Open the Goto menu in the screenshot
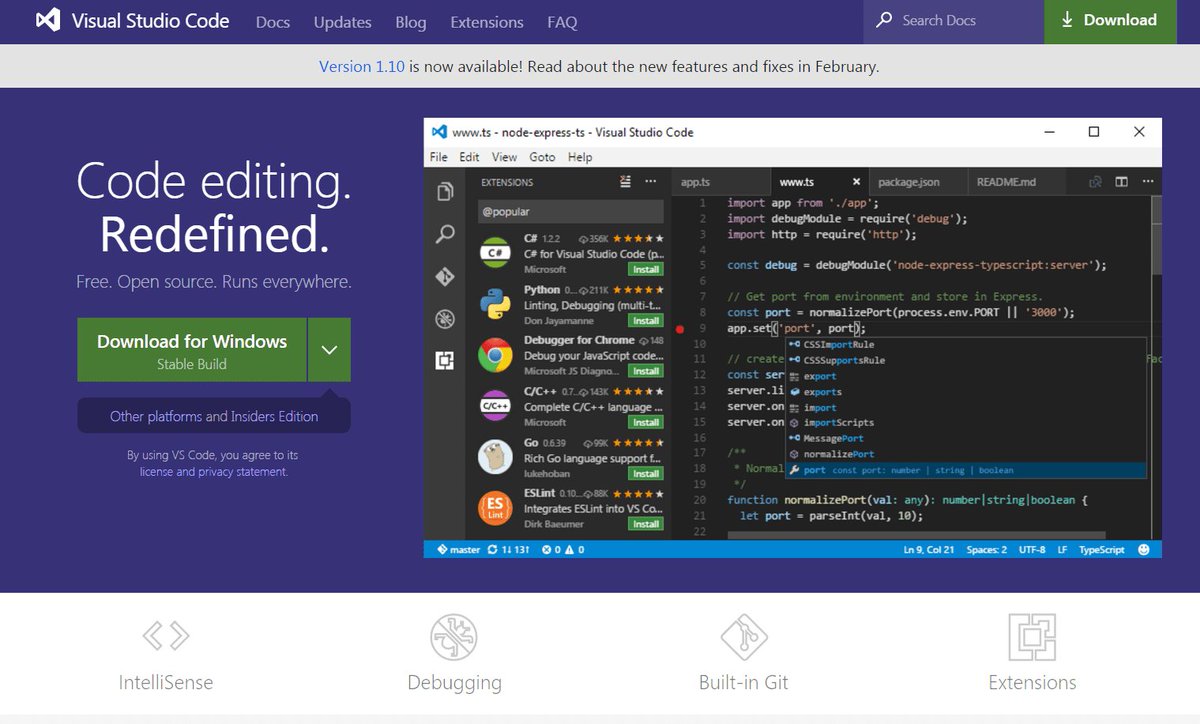This screenshot has height=724, width=1200. coord(542,157)
